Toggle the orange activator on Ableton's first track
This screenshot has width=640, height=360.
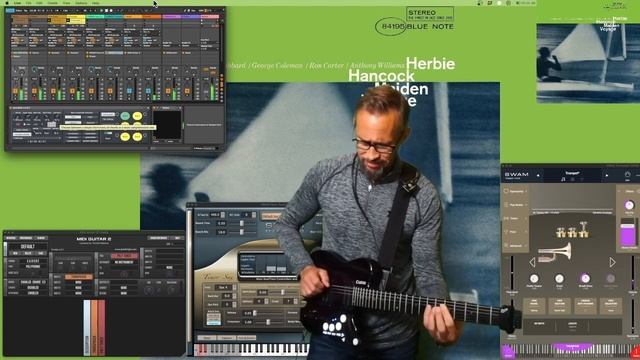click(x=15, y=91)
